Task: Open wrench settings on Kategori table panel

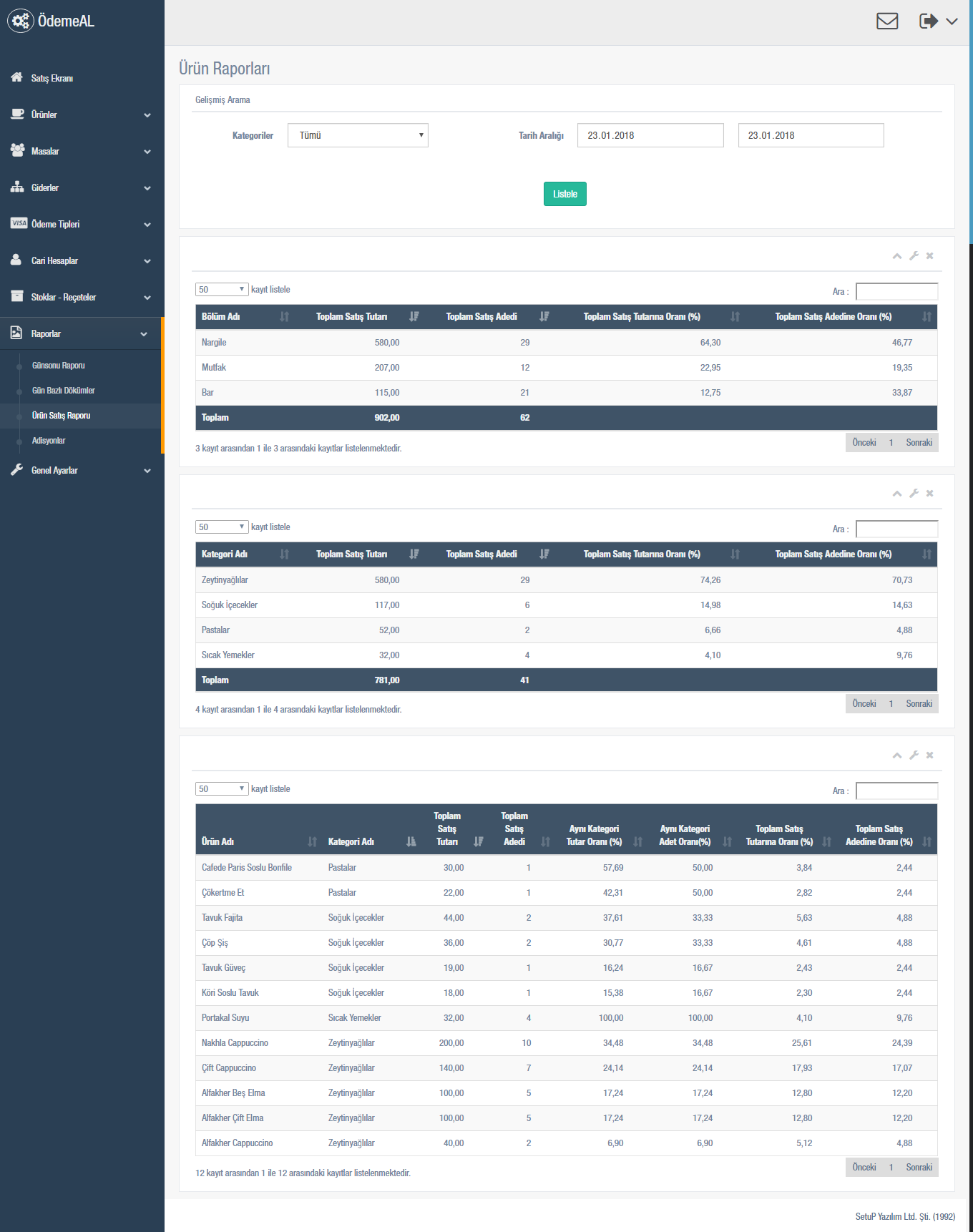Action: (x=914, y=494)
